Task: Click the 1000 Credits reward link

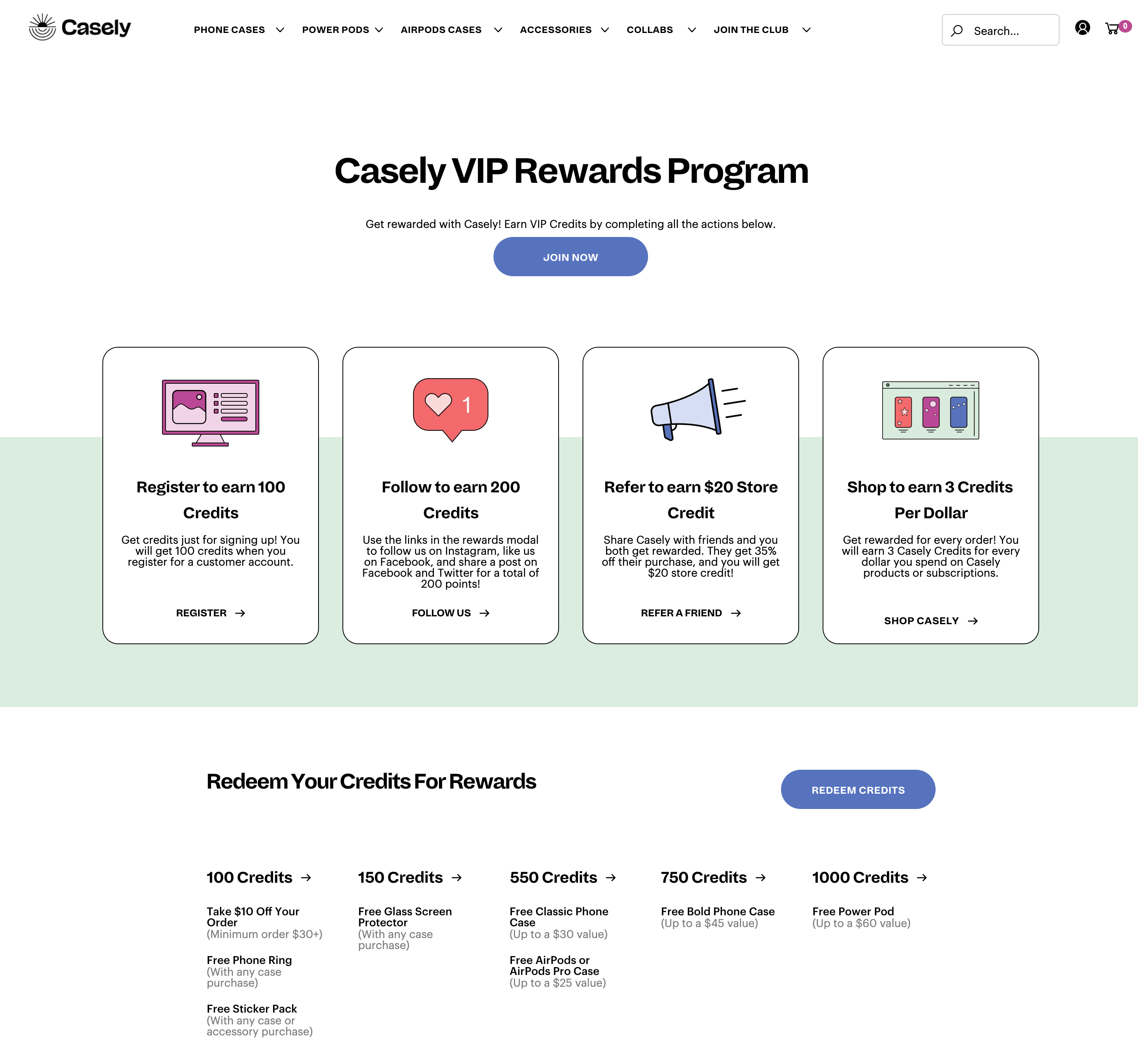Action: point(869,877)
